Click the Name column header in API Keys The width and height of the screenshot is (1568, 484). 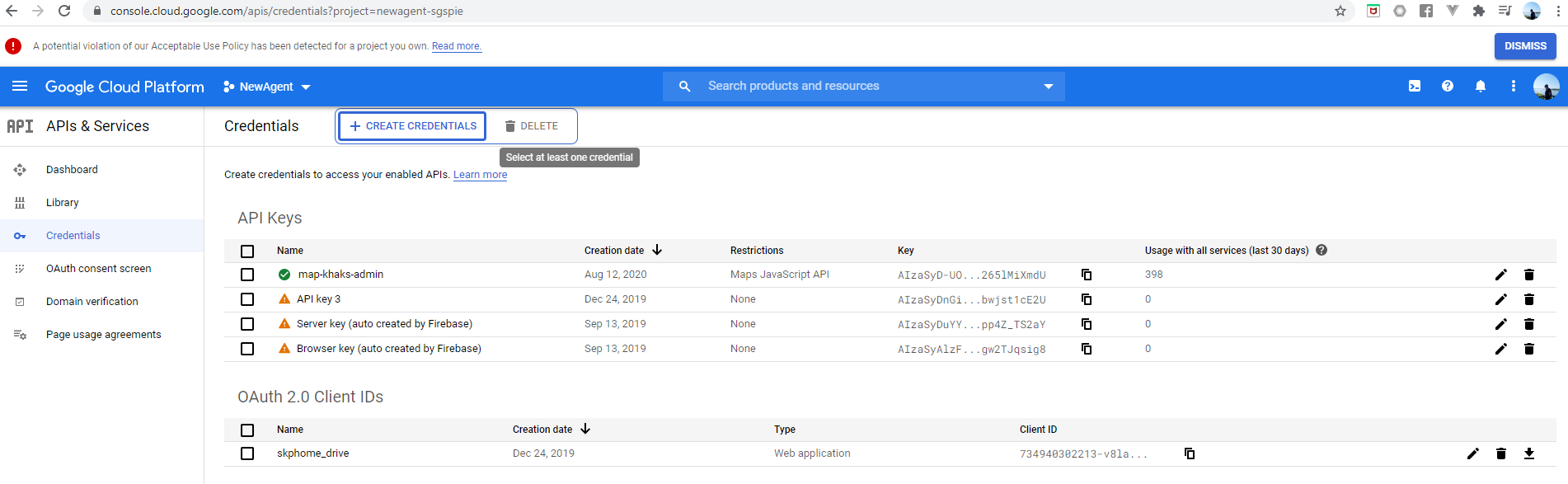(x=290, y=251)
